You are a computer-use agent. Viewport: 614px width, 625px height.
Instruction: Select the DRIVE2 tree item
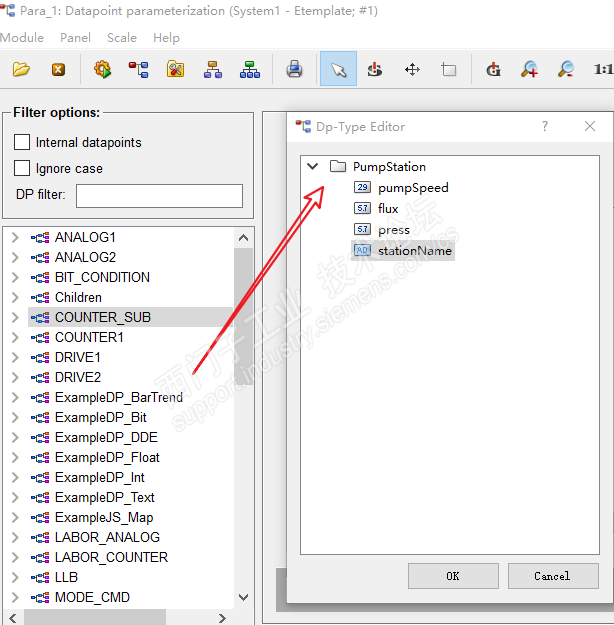(x=78, y=377)
